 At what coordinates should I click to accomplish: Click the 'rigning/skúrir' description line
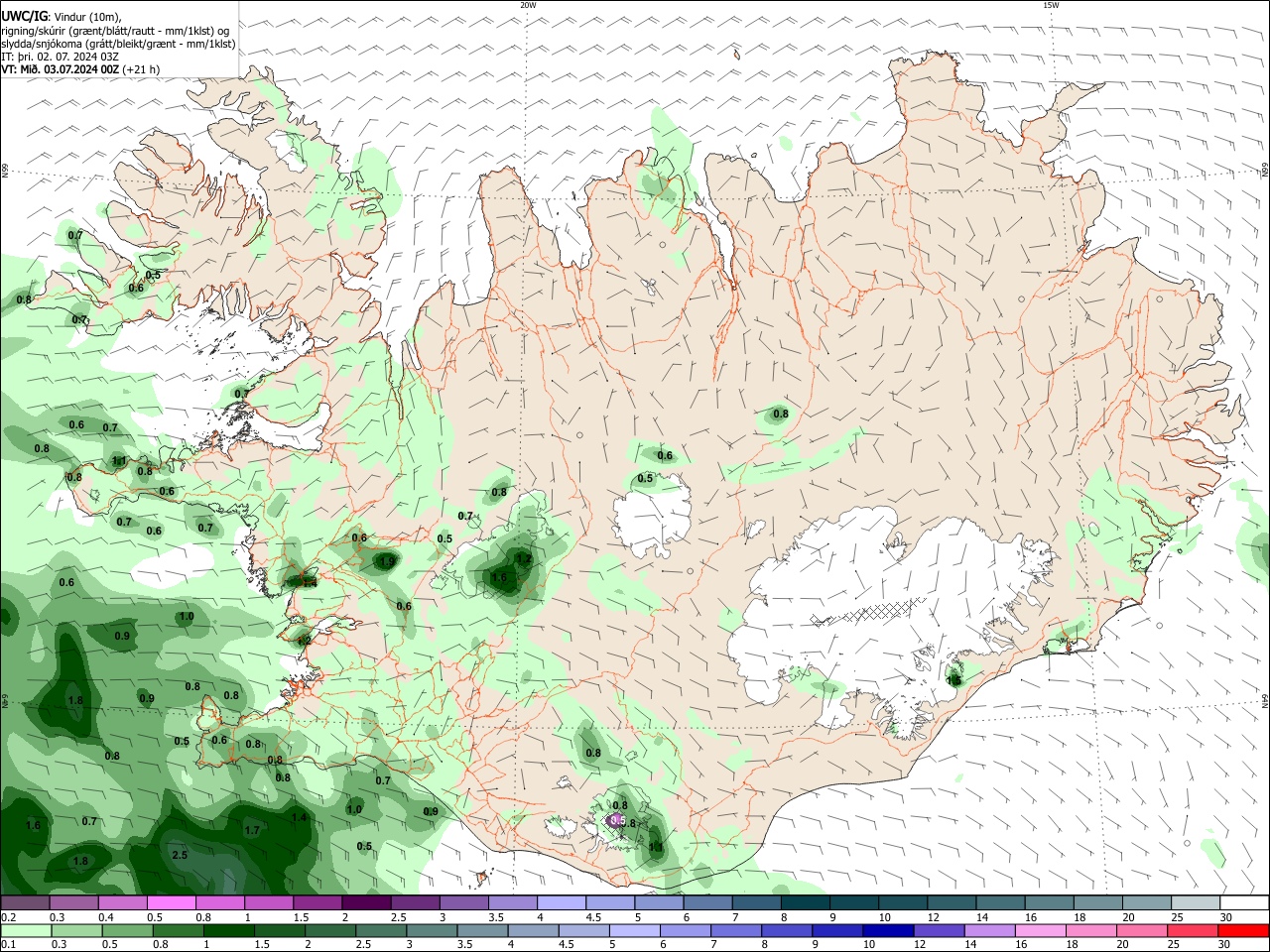click(116, 31)
